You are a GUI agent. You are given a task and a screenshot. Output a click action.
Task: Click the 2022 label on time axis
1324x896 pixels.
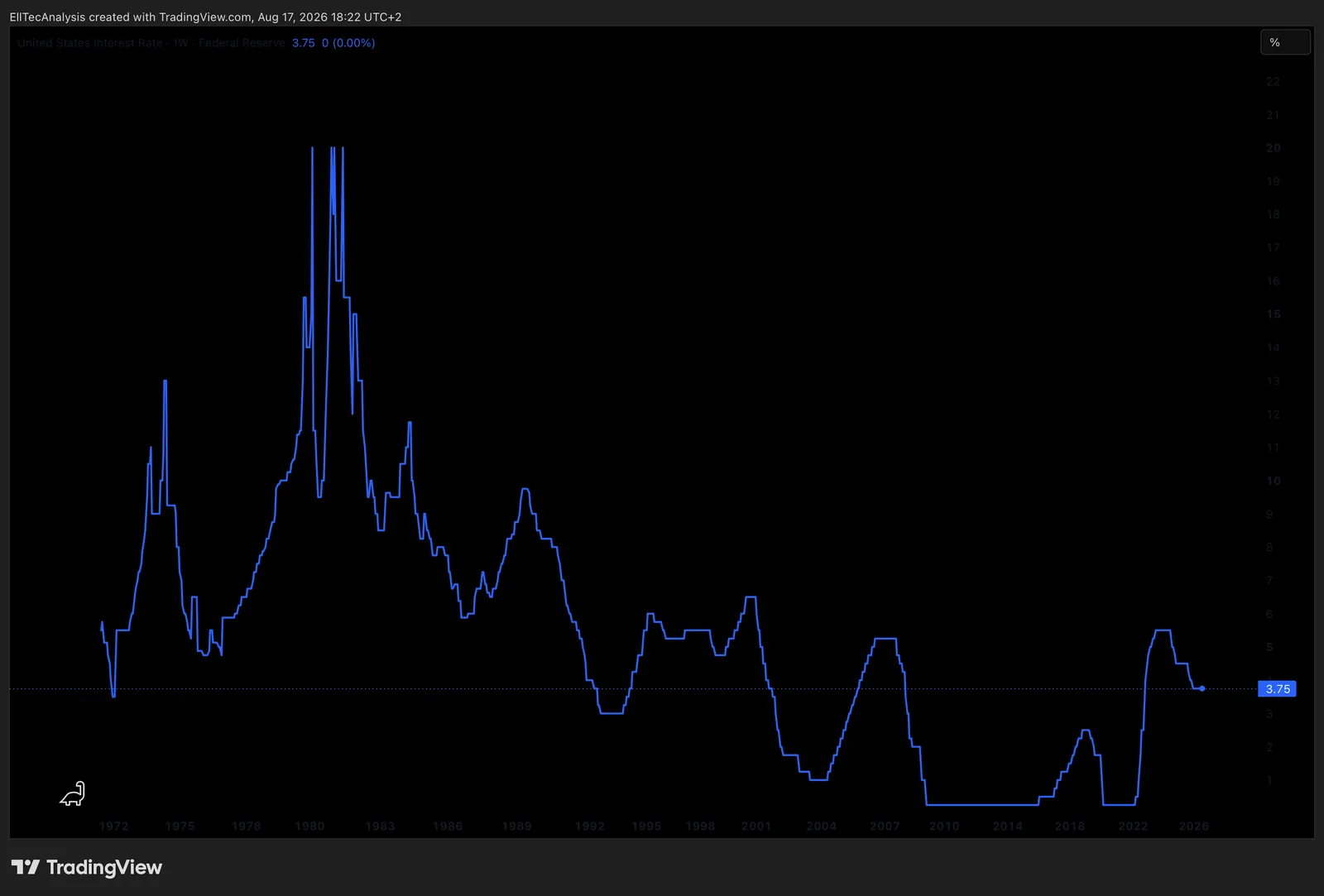pyautogui.click(x=1134, y=826)
